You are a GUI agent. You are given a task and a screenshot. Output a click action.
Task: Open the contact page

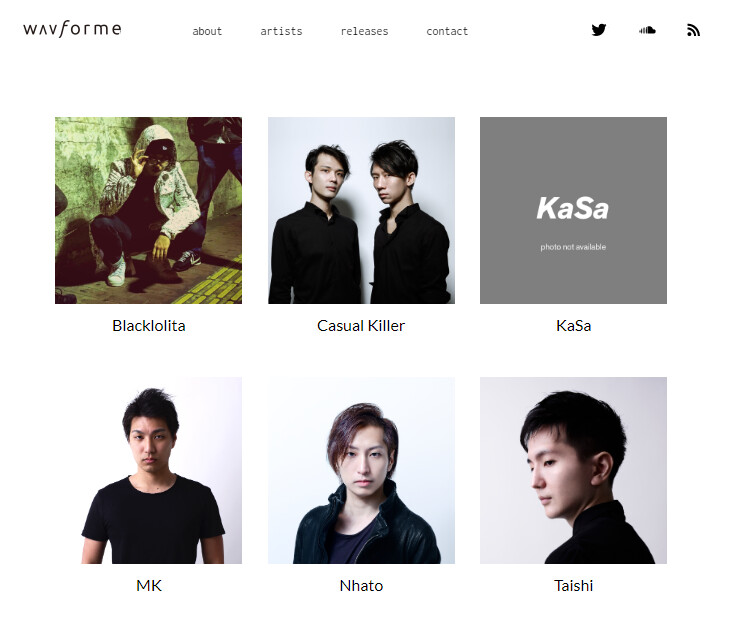(447, 31)
